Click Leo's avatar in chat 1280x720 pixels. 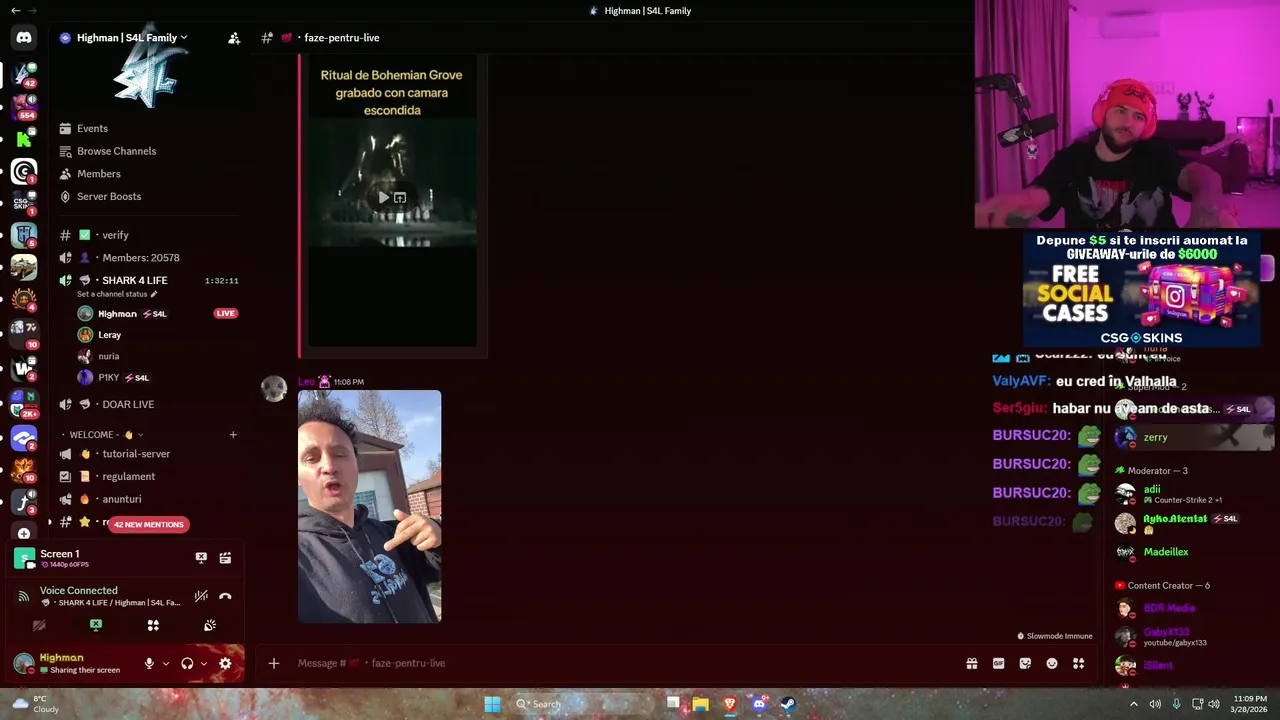click(274, 389)
